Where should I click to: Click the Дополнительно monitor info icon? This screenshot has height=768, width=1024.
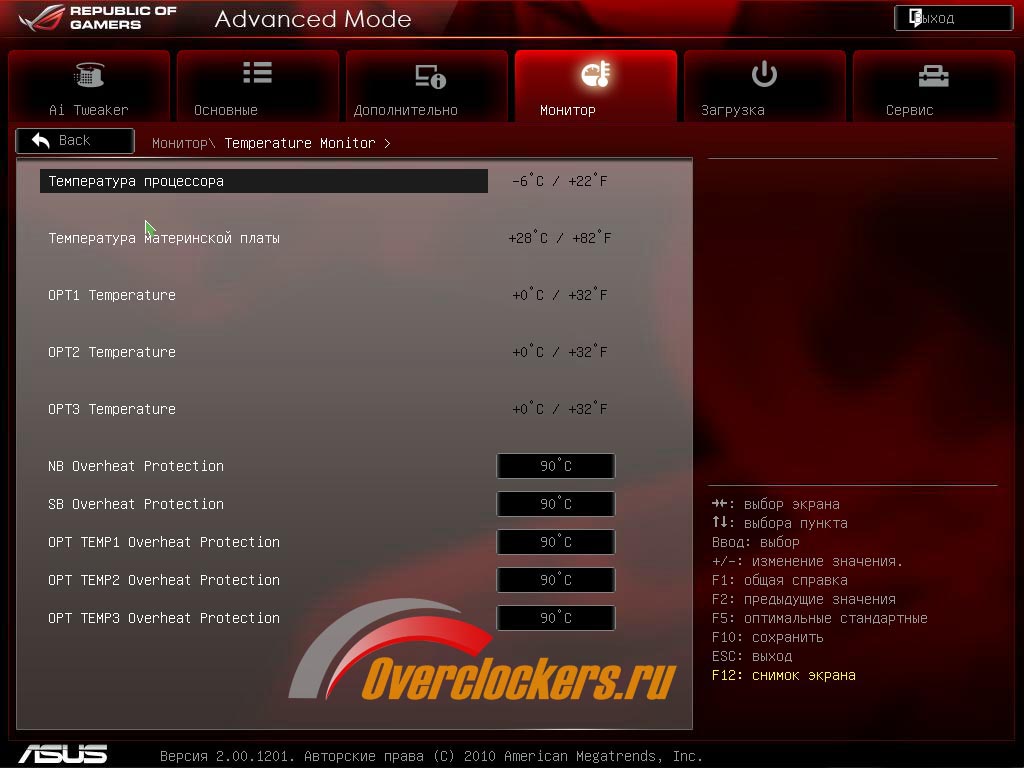[430, 76]
